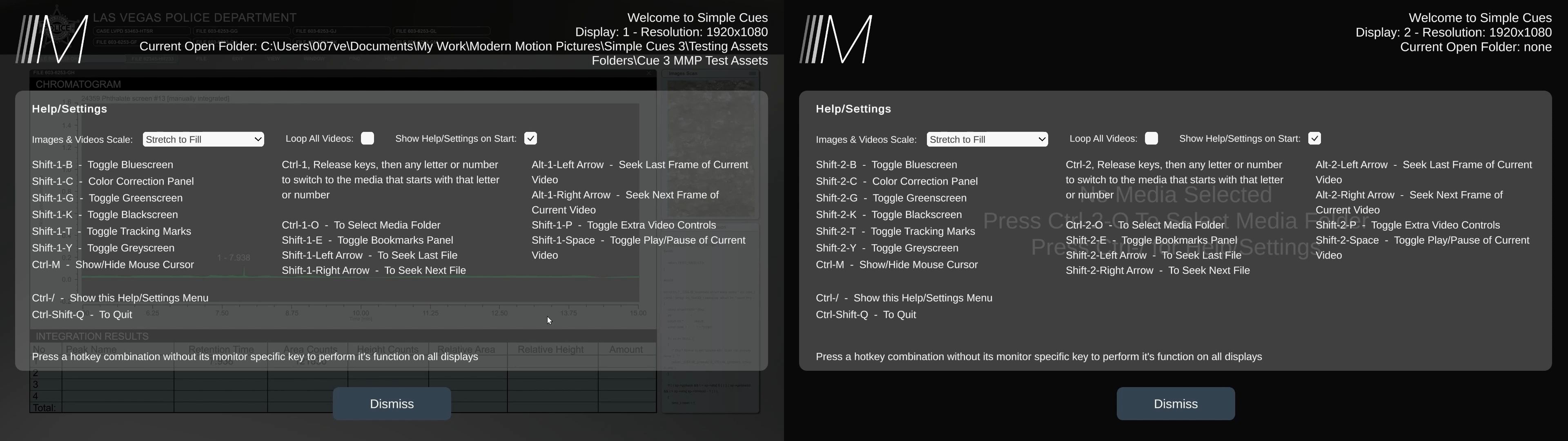Click 'Shift-2-E - Toggle Bookmarks Panel' text
1568x441 pixels.
click(x=1151, y=241)
